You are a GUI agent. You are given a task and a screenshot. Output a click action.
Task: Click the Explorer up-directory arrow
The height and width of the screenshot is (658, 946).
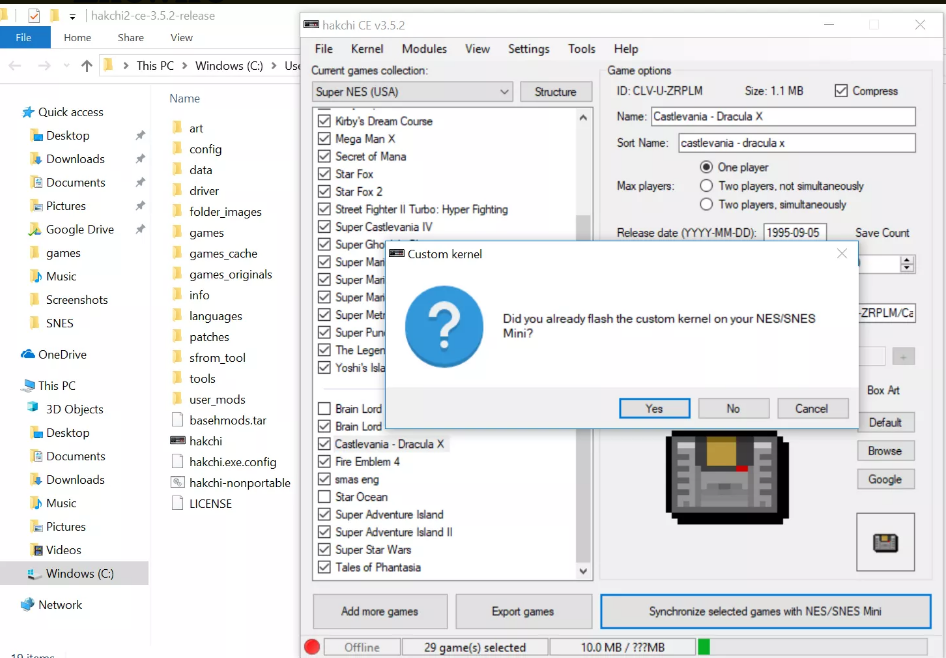[x=87, y=66]
